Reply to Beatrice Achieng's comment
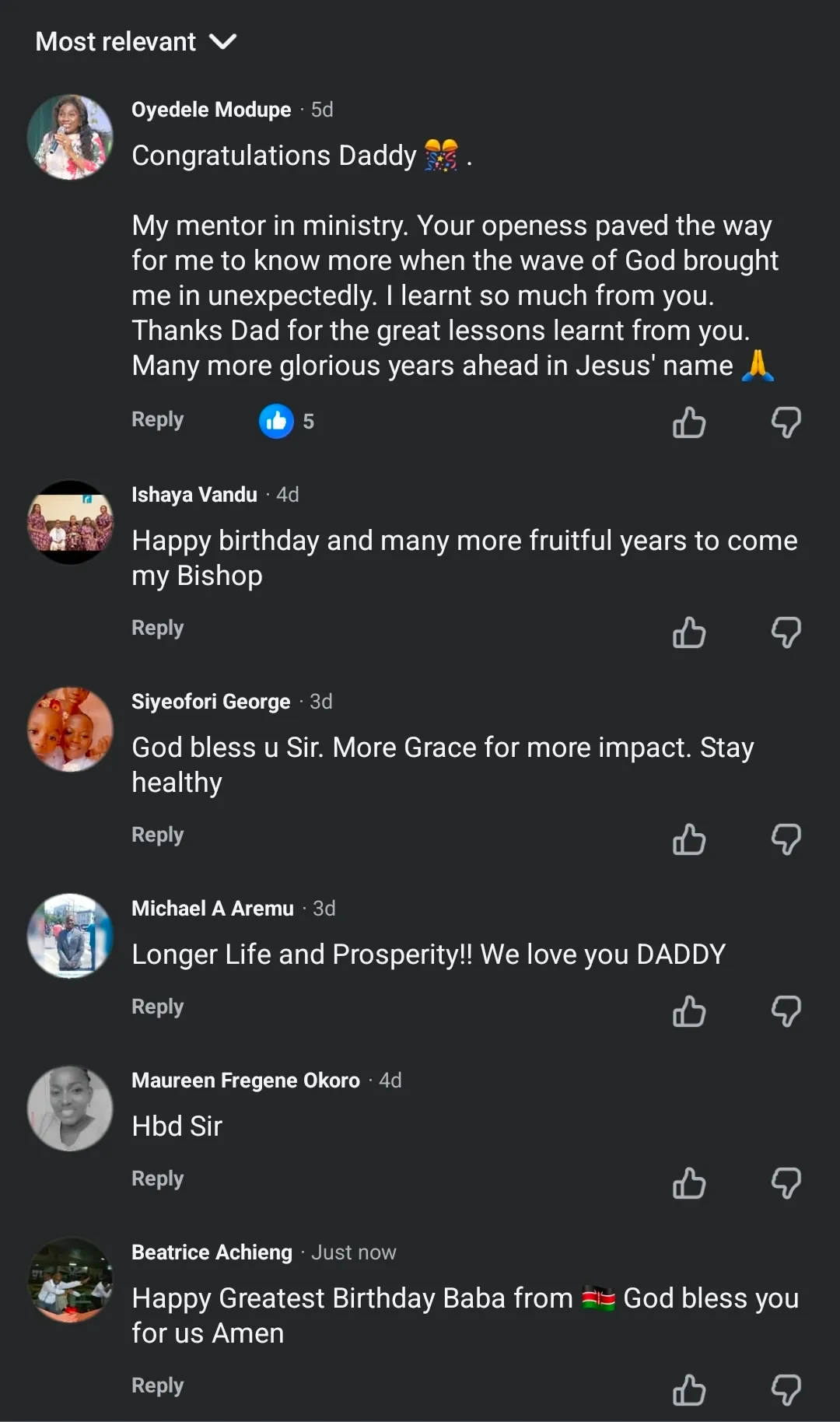This screenshot has height=1422, width=840. (x=157, y=1385)
